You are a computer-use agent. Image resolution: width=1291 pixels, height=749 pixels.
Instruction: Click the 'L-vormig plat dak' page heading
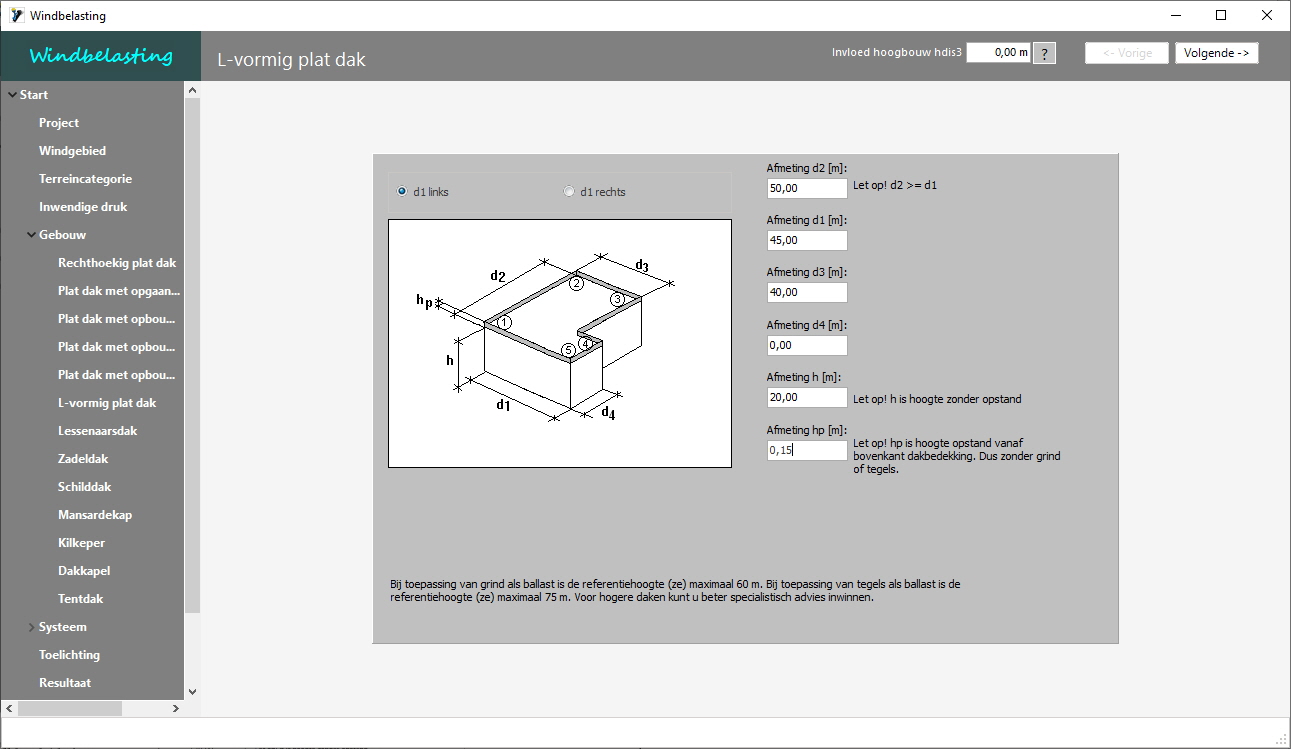(x=291, y=60)
